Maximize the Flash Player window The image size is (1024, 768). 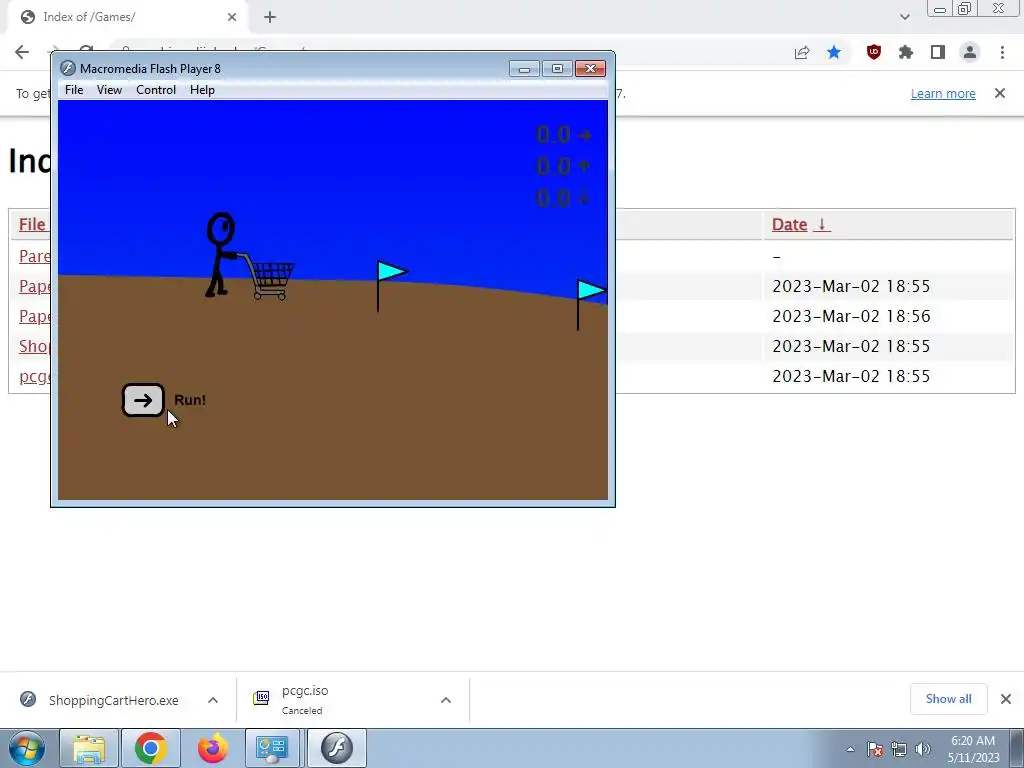[x=557, y=69]
